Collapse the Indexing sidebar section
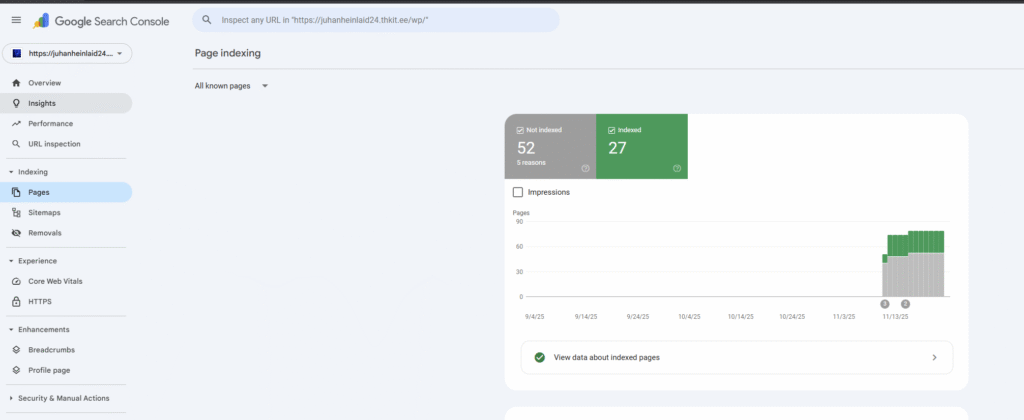1024x420 pixels. (10, 172)
